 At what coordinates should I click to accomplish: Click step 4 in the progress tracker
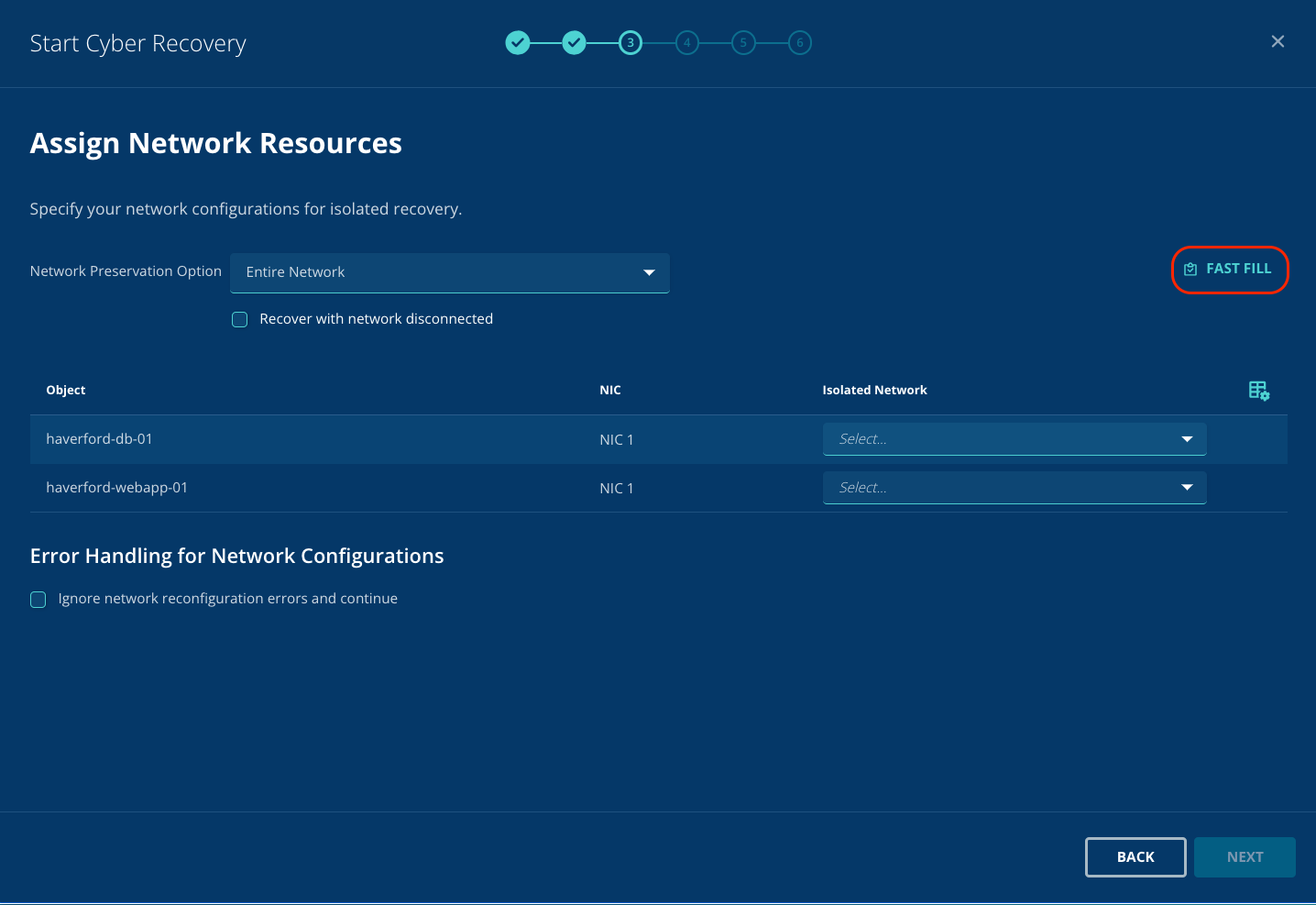pos(687,43)
